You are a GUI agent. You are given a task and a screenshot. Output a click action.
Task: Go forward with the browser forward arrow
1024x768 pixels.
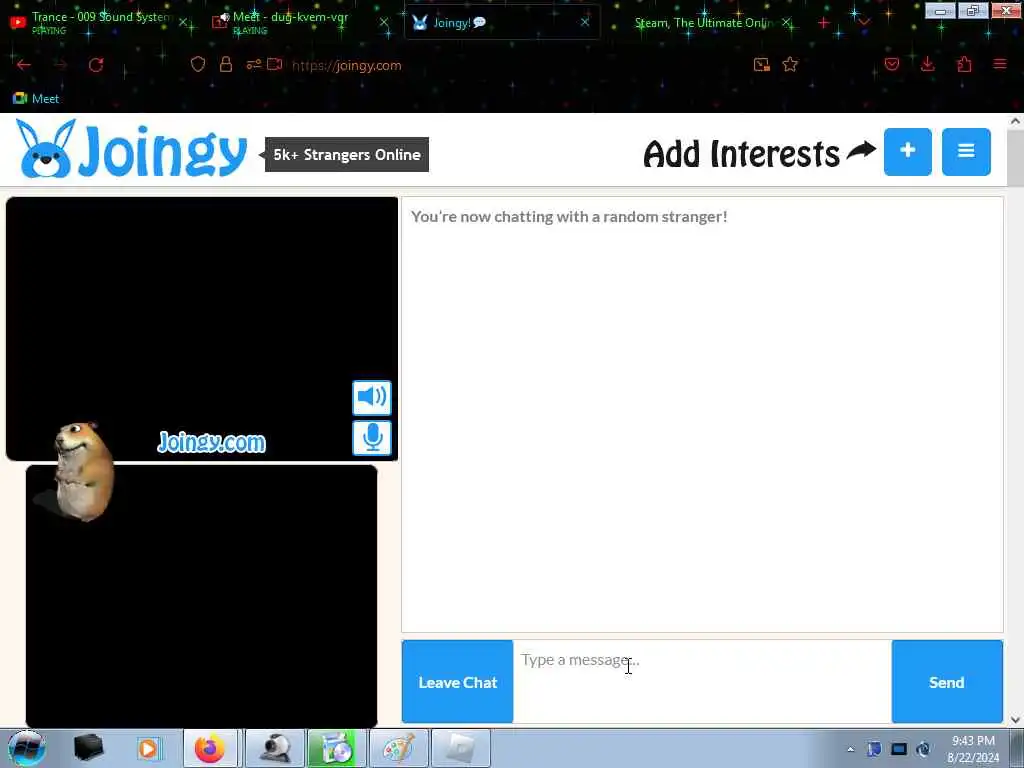[x=60, y=65]
